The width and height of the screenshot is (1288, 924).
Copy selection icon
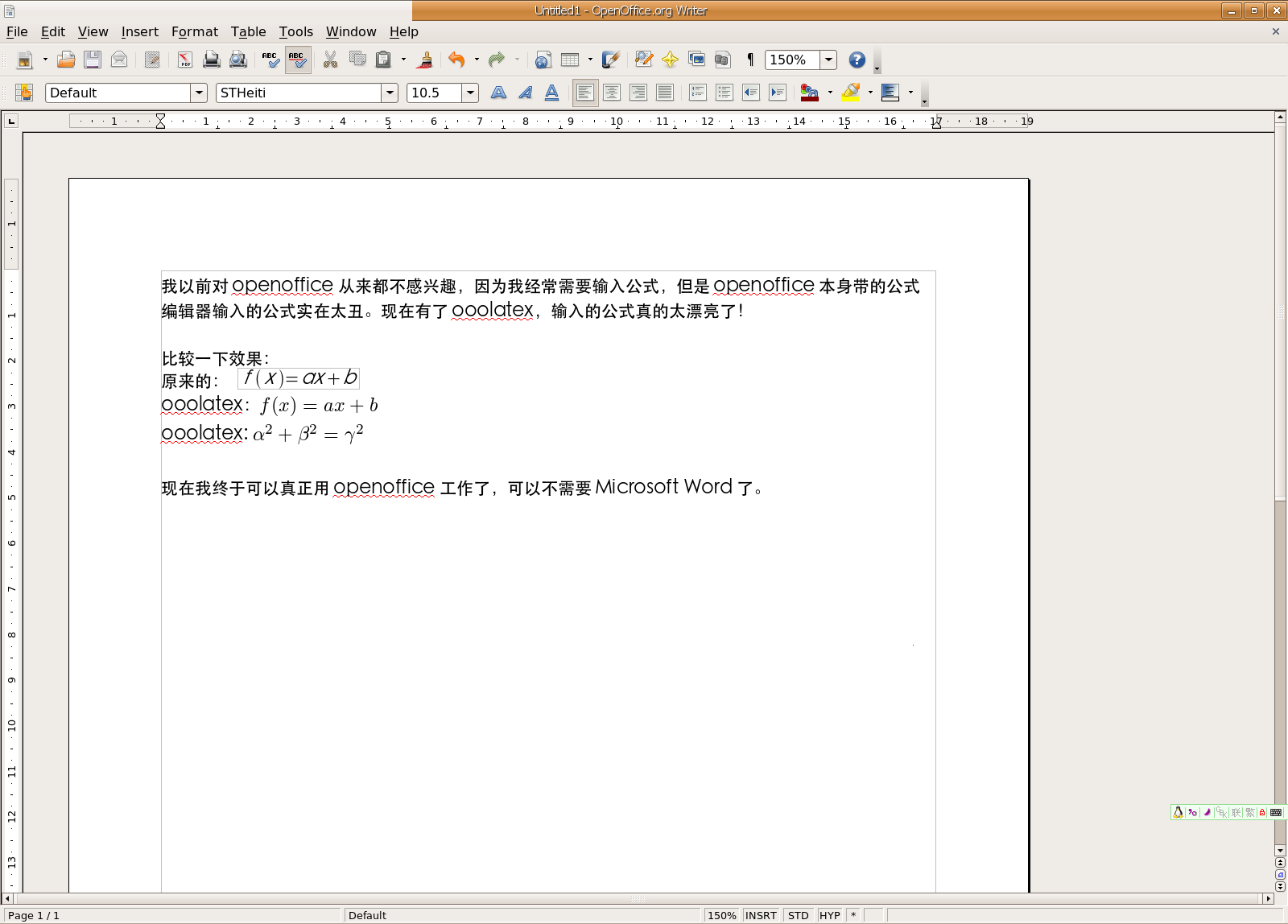[357, 60]
